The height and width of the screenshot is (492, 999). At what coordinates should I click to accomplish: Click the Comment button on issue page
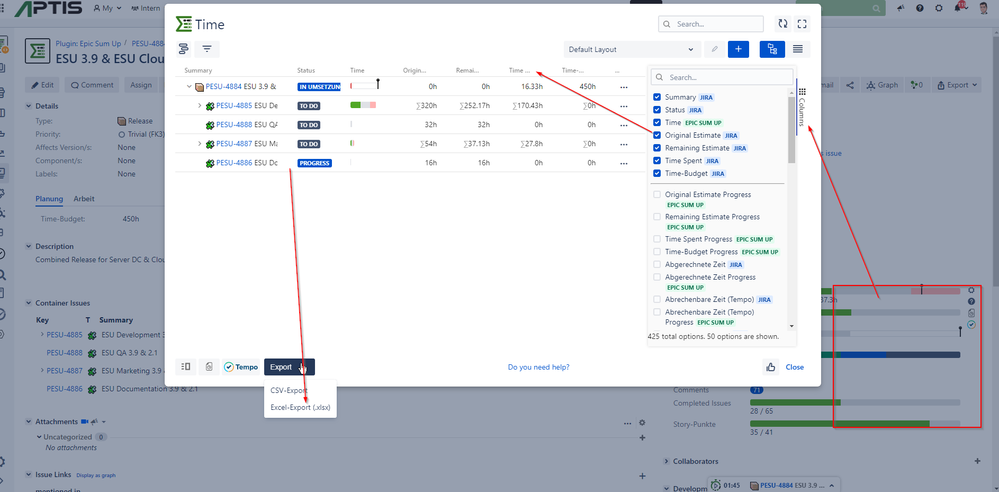coord(92,85)
